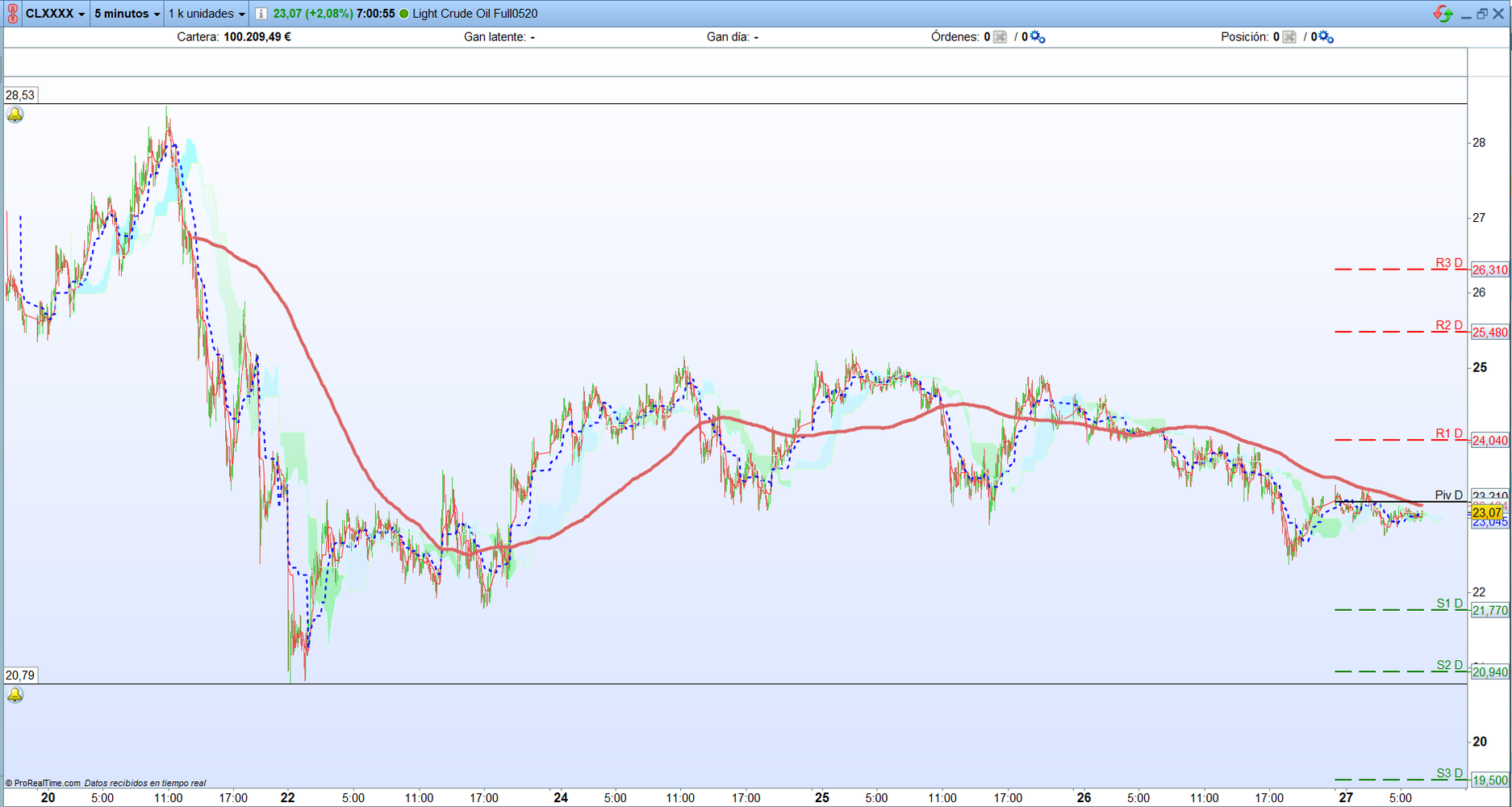
Task: Click the day 22 marker on the time axis
Action: click(288, 797)
